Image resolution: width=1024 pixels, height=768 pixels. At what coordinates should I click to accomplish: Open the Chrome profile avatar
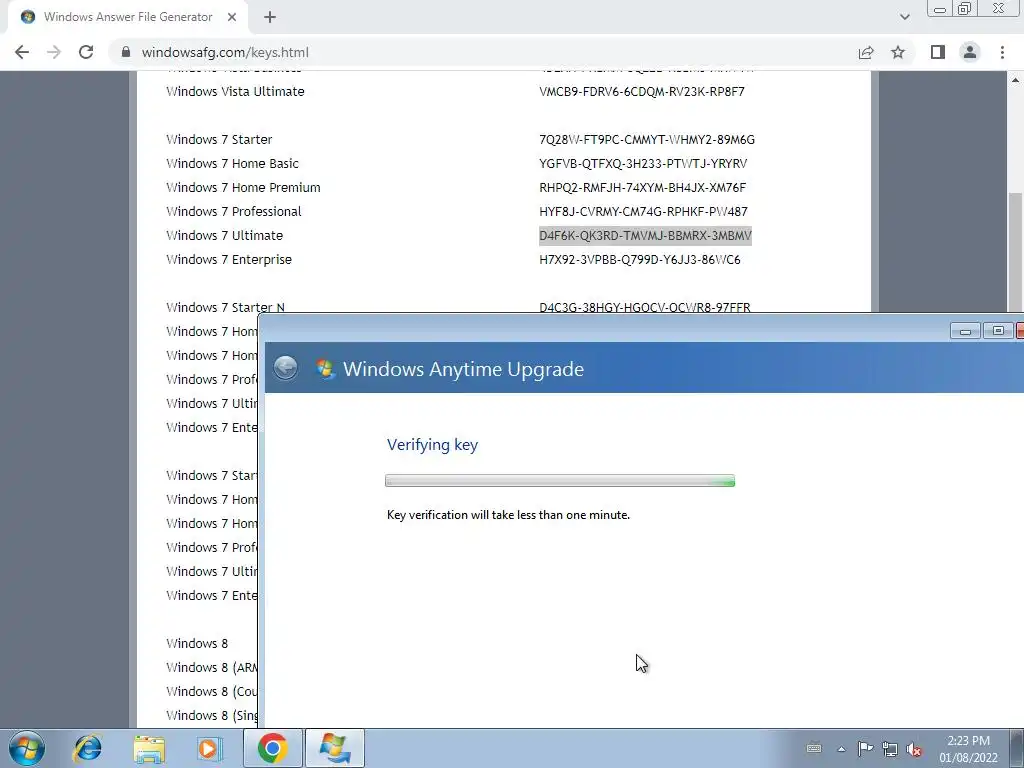coord(970,52)
